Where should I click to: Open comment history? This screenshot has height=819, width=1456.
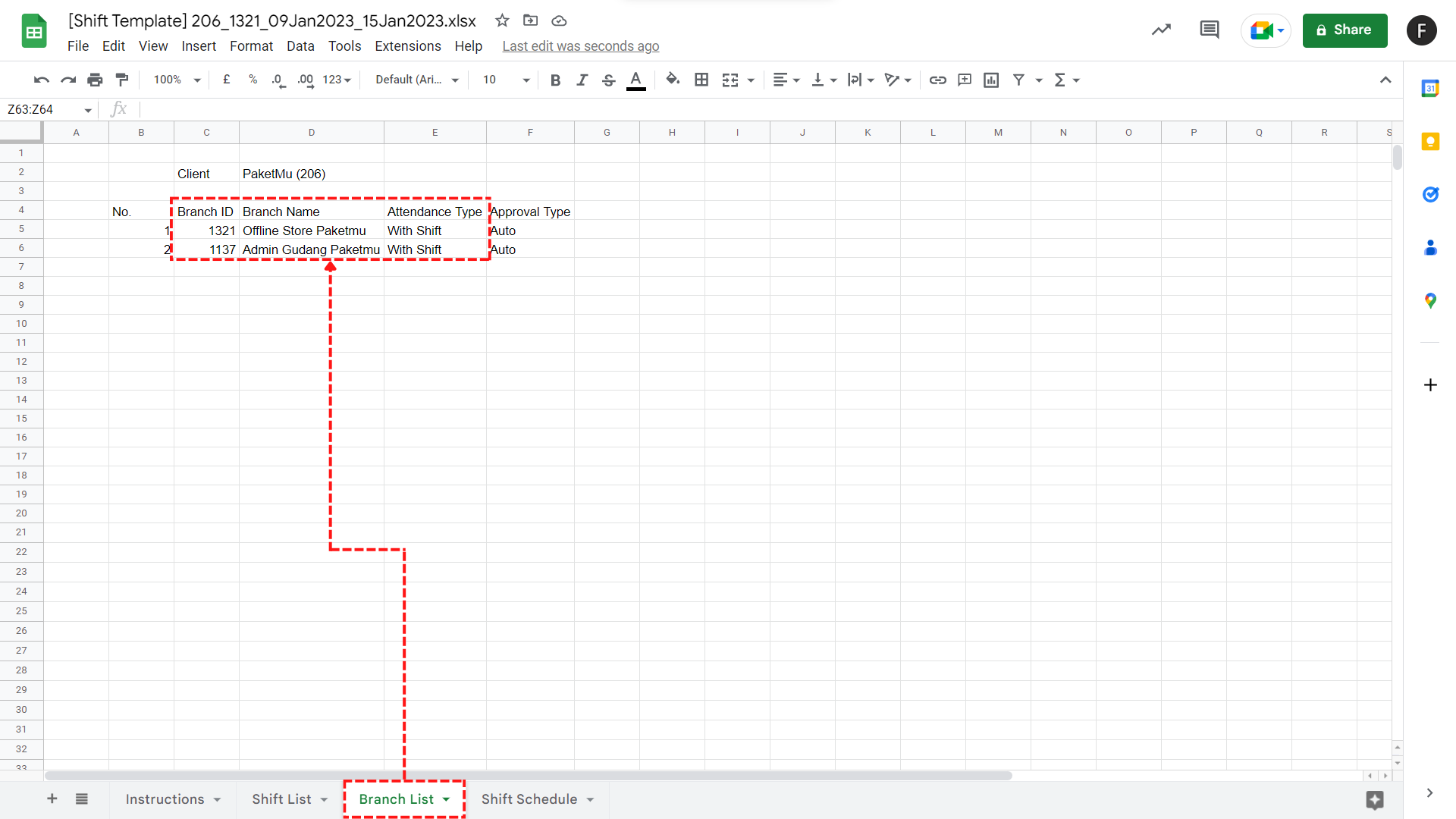(x=1210, y=30)
